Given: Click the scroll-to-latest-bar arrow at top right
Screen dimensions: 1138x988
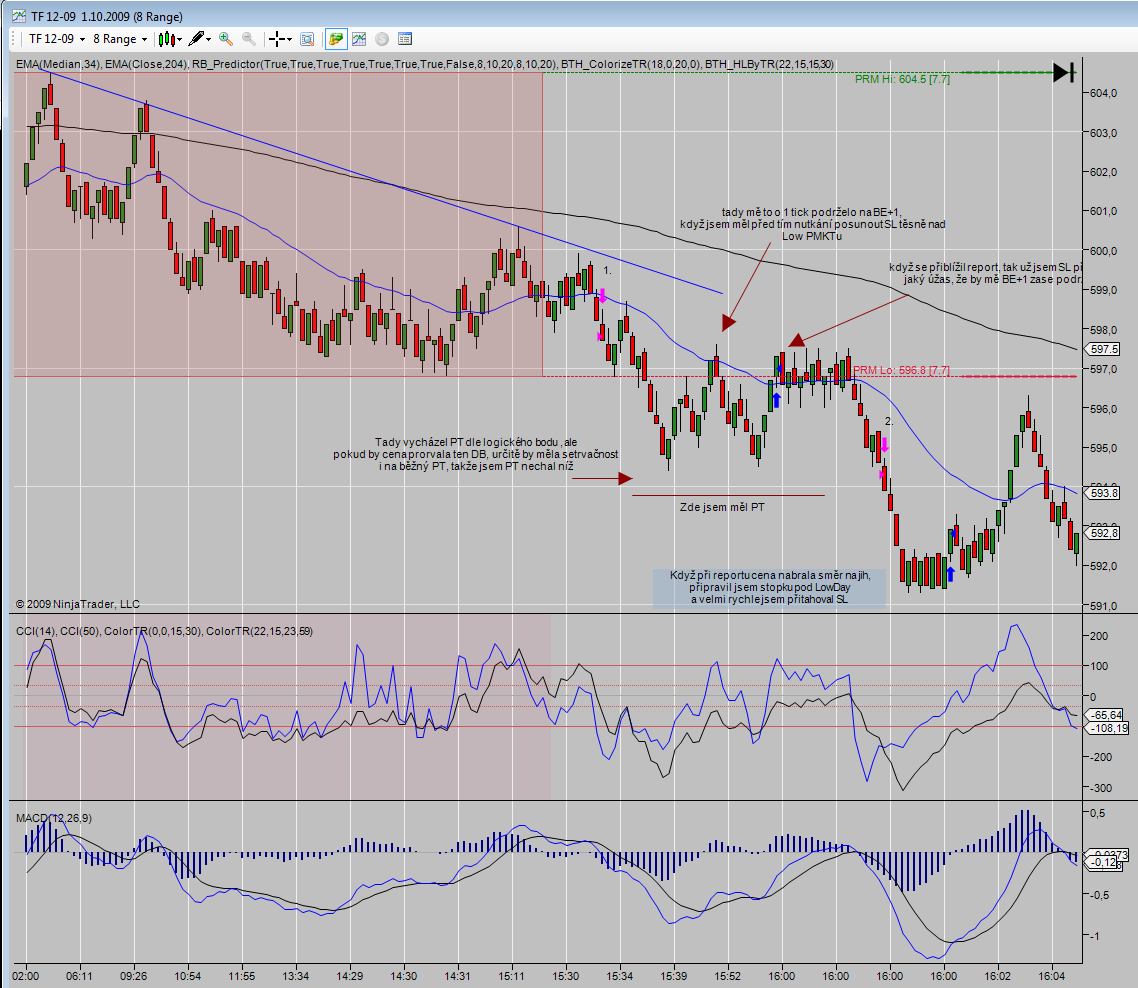Looking at the screenshot, I should point(1064,72).
